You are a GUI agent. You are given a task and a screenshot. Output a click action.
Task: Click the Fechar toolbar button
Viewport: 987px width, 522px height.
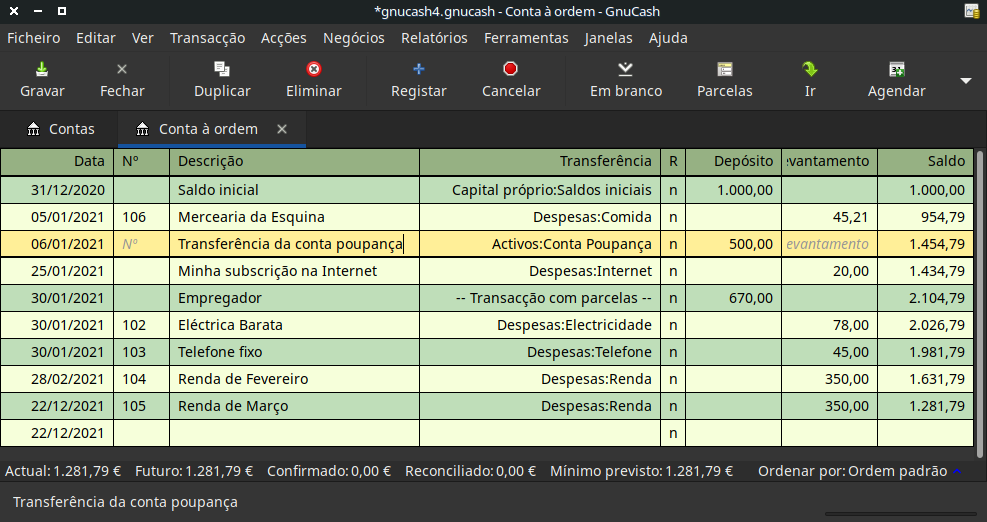point(122,79)
